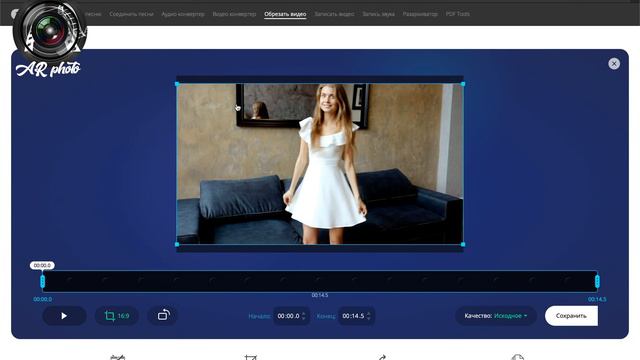Click the video preview frame
This screenshot has height=360, width=640.
coord(320,164)
